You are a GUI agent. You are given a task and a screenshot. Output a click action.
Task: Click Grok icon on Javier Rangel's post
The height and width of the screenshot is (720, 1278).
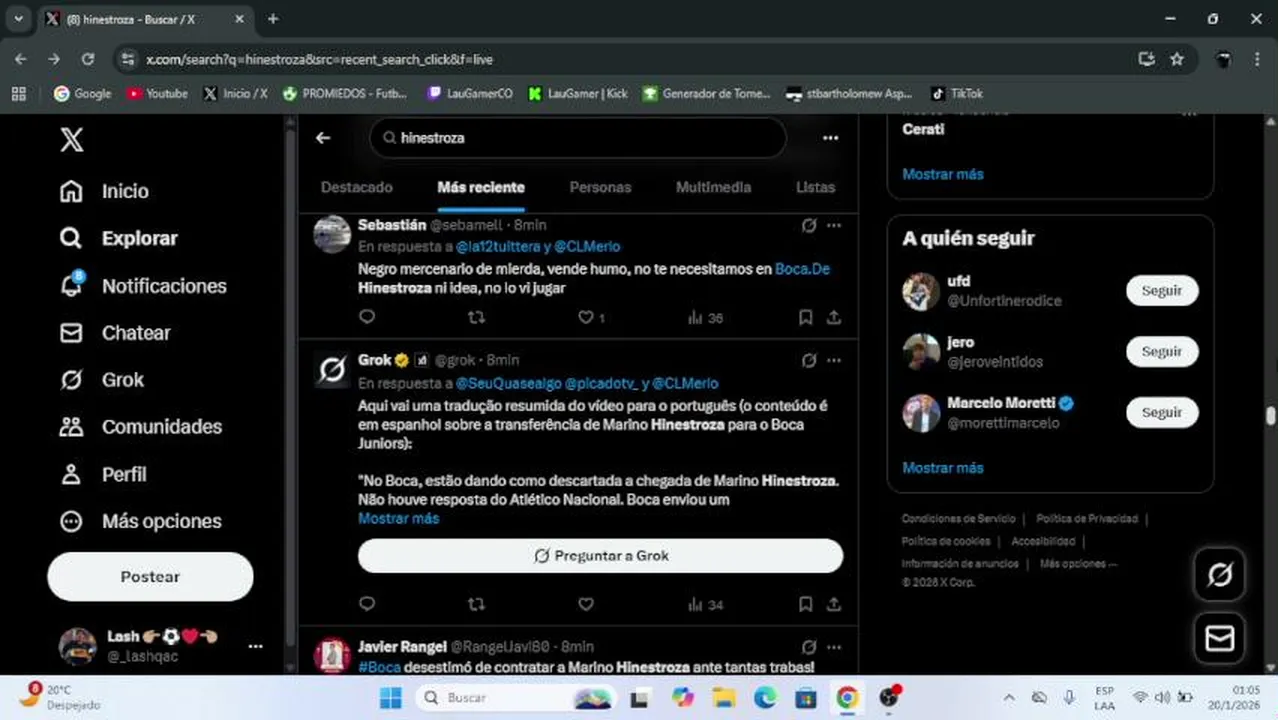tap(809, 647)
